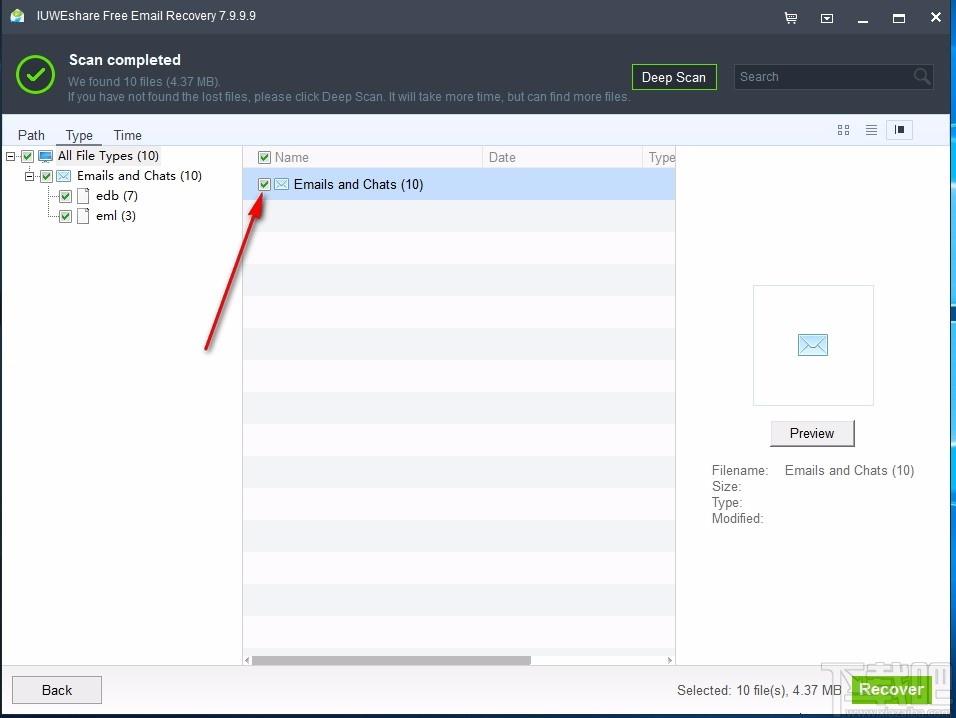The image size is (956, 718).
Task: Switch to thumbnail grid view
Action: pos(843,130)
